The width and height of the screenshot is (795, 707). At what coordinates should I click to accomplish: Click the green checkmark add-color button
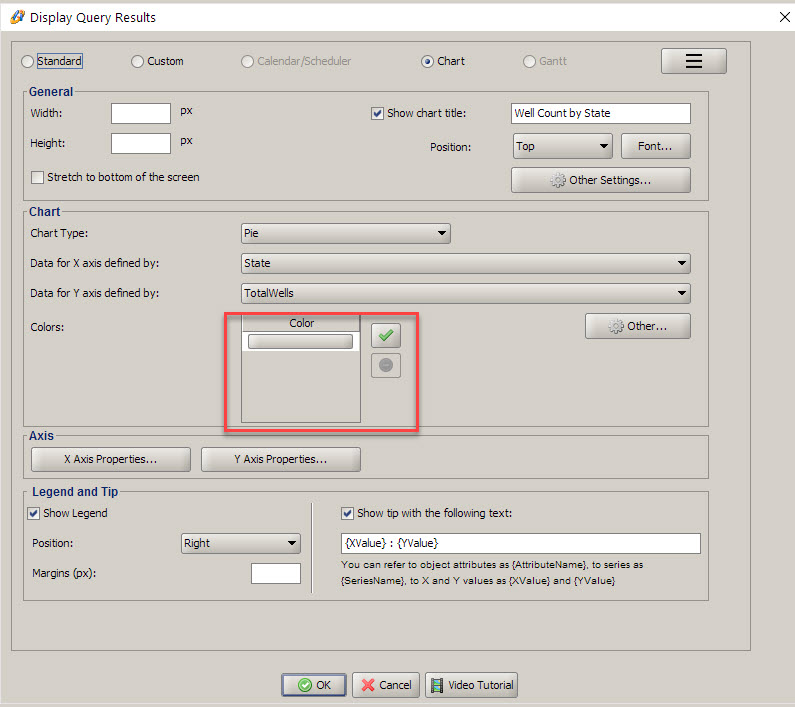pos(386,336)
